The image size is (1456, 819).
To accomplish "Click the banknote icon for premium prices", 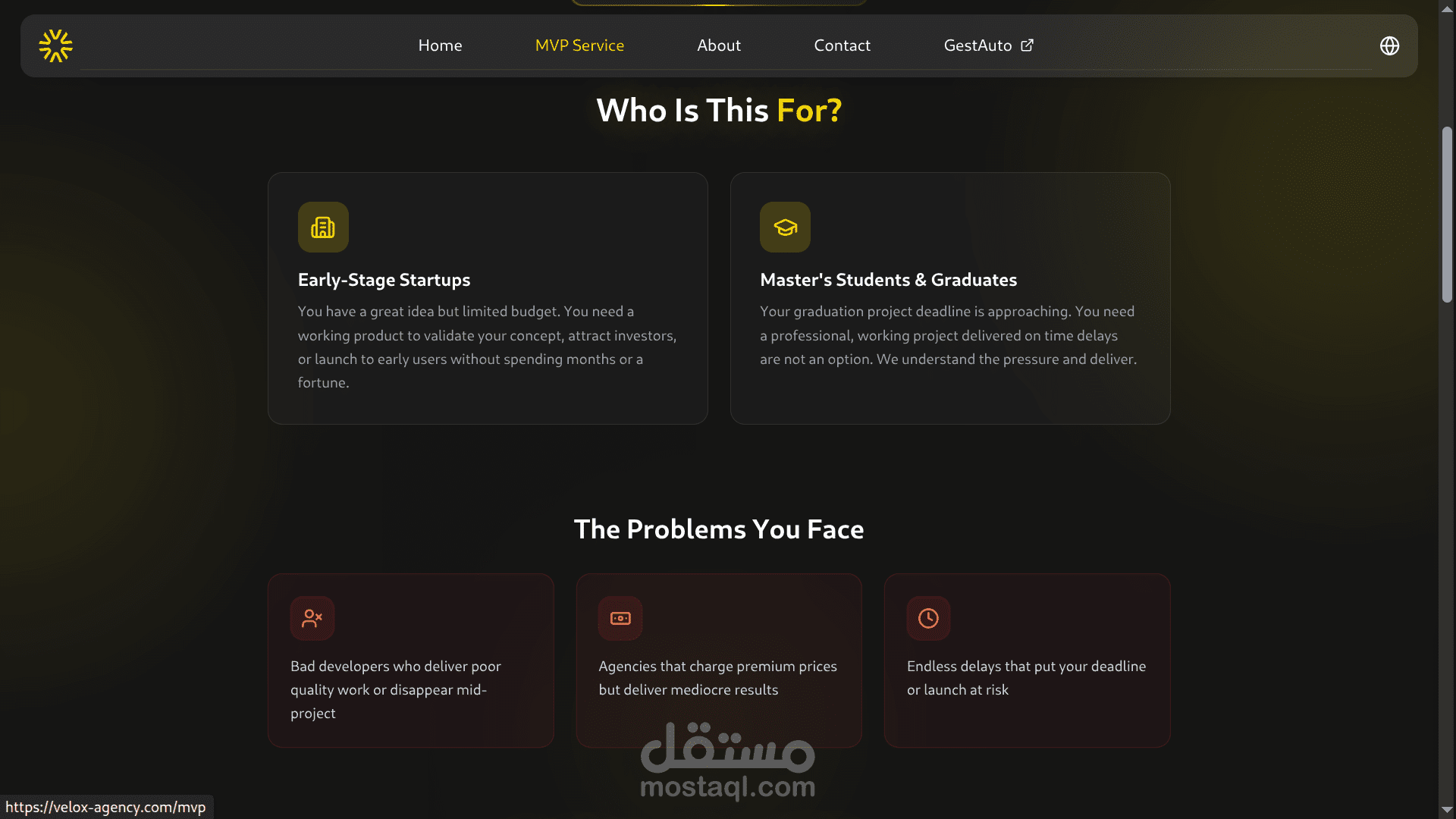I will [620, 618].
